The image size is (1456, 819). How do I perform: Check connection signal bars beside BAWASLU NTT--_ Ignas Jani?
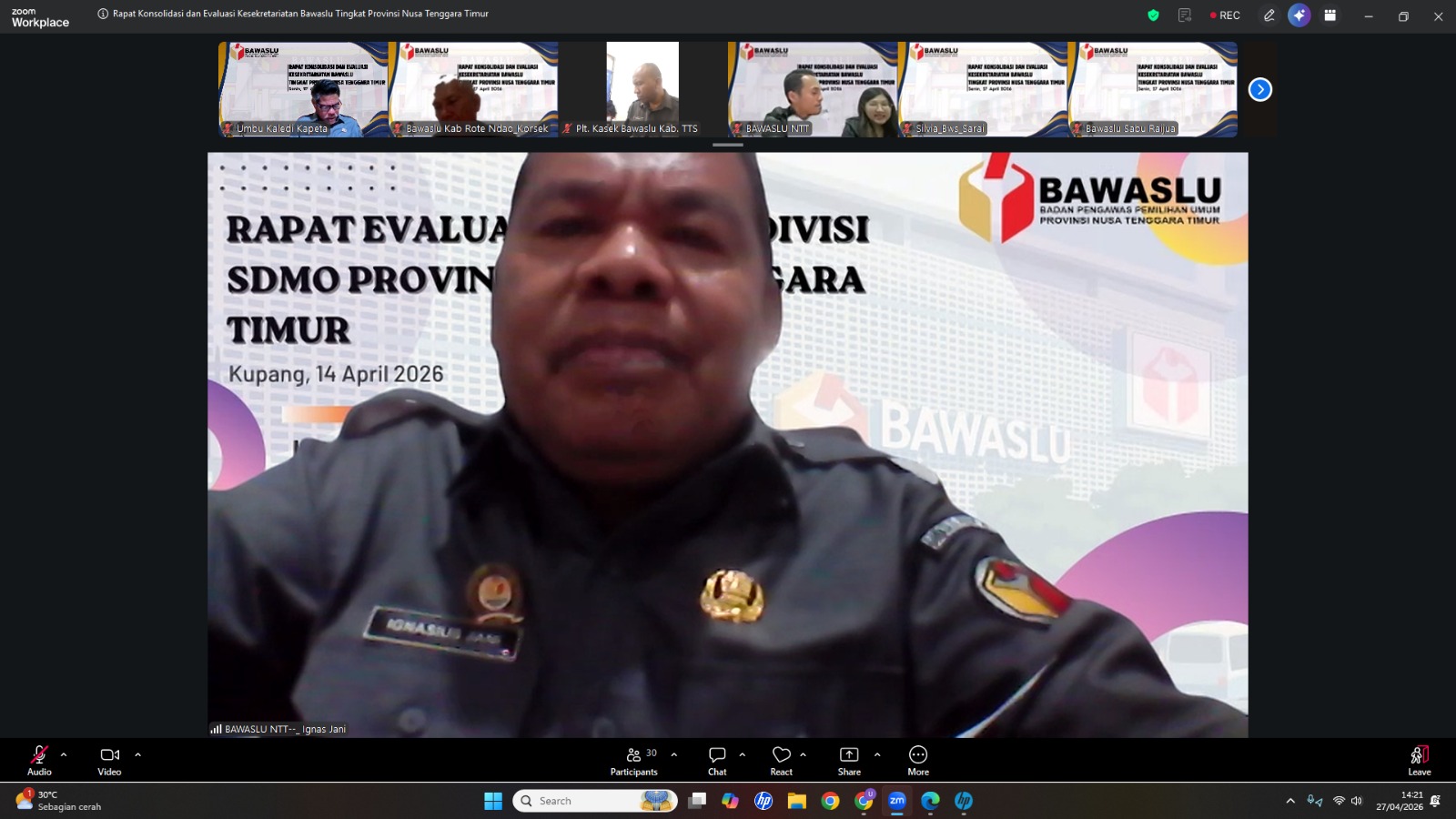coord(217,729)
